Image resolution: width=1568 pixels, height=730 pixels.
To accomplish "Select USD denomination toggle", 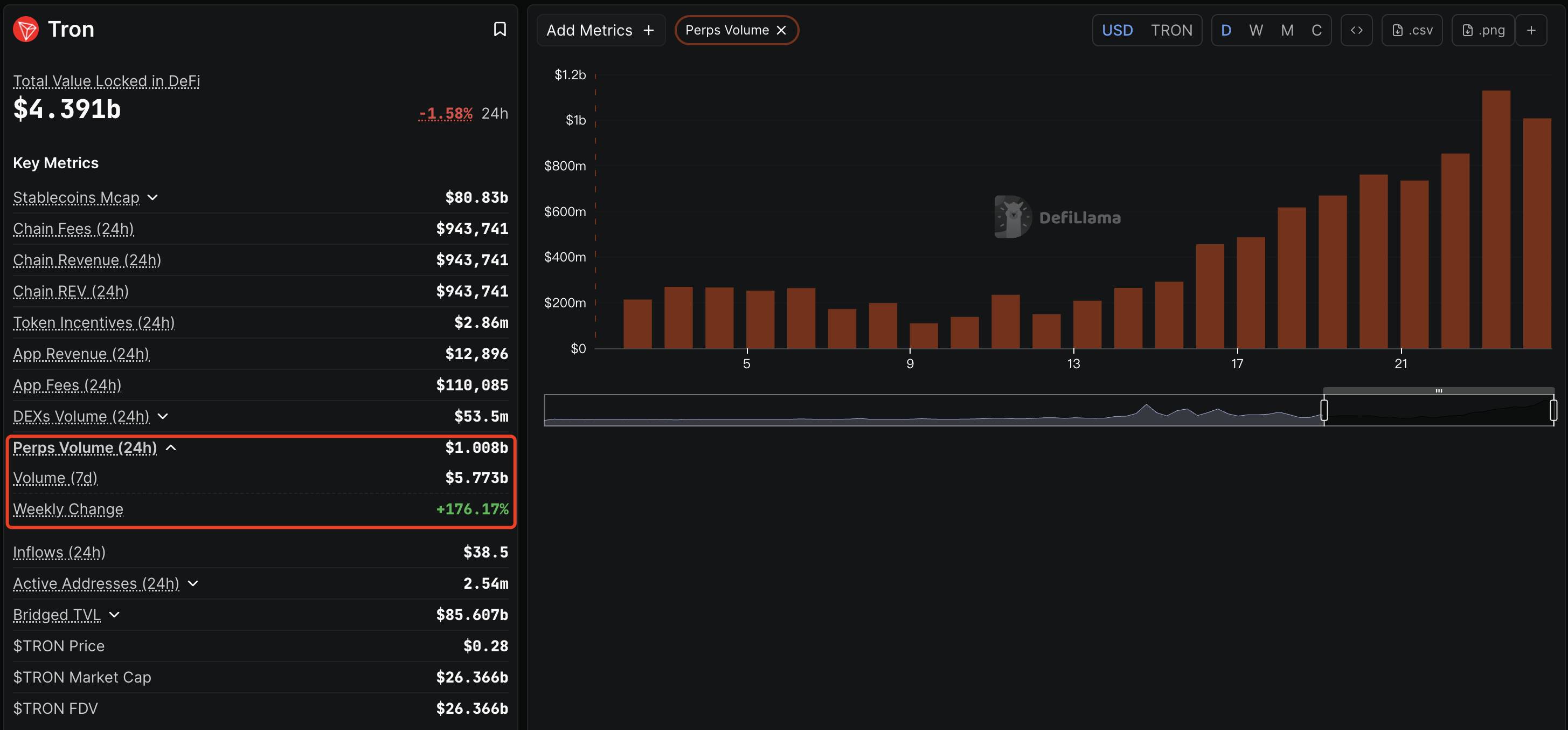I will click(x=1117, y=30).
